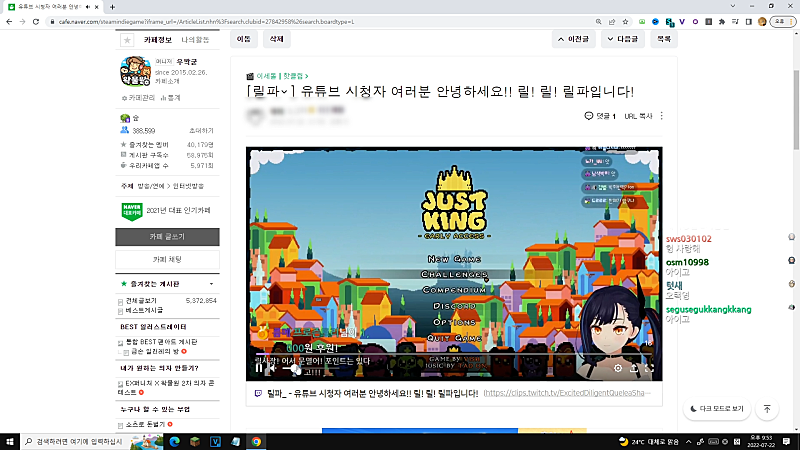Image resolution: width=800 pixels, height=450 pixels.
Task: Click browser back arrow
Action: coord(9,21)
